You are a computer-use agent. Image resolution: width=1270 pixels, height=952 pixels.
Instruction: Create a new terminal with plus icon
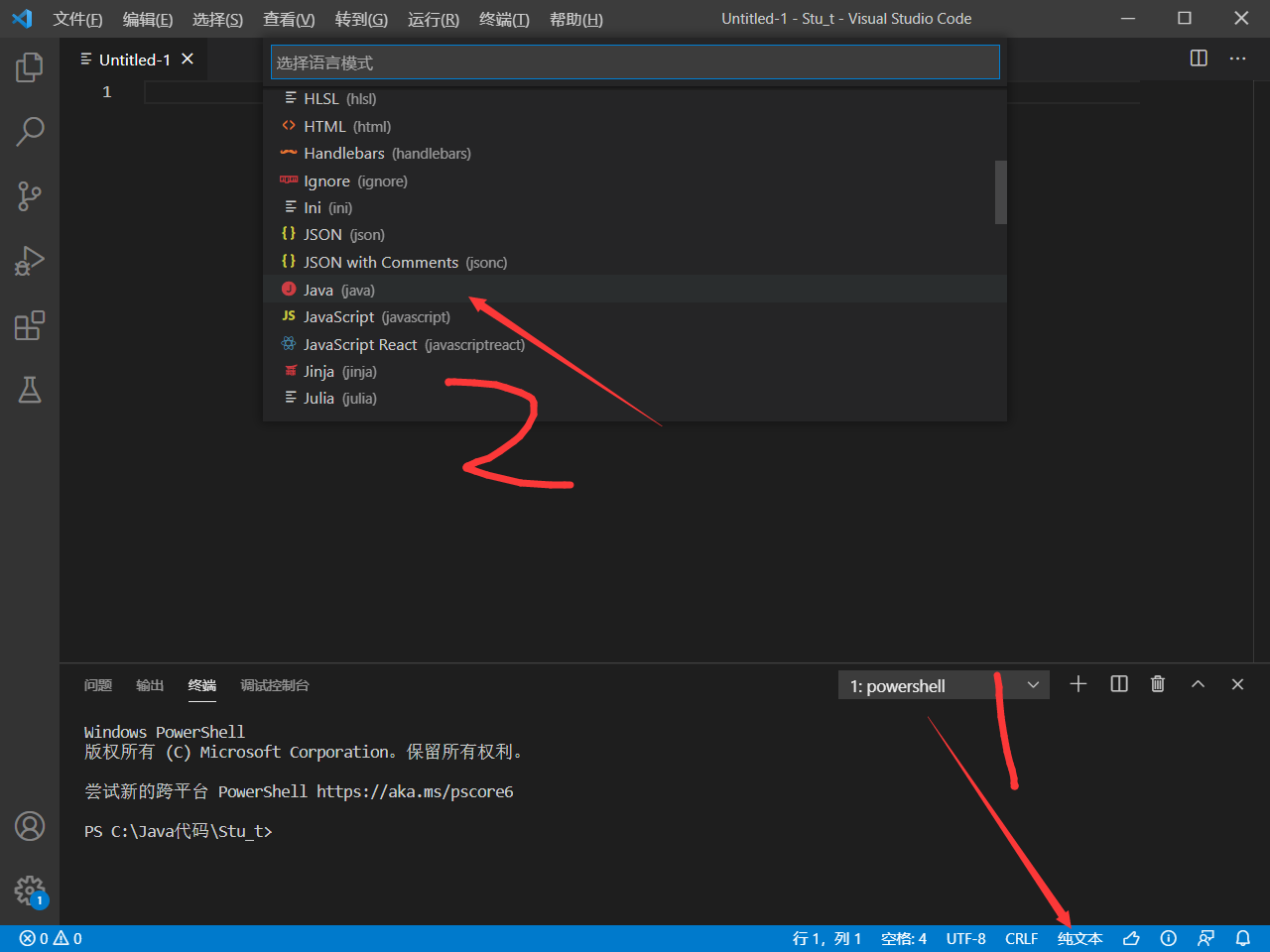tap(1079, 684)
